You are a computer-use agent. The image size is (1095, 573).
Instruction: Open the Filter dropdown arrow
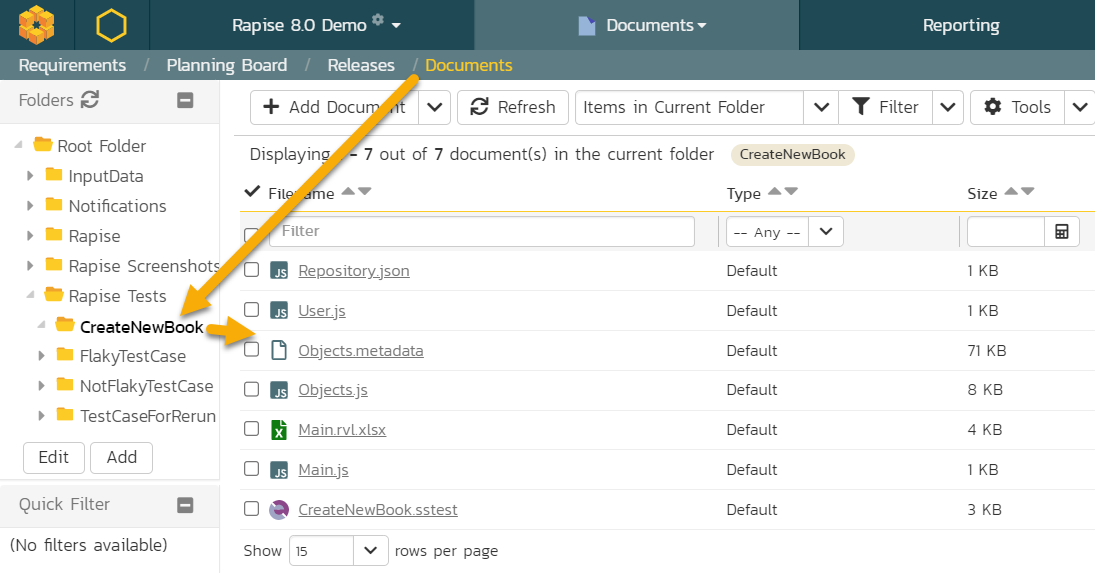[948, 107]
